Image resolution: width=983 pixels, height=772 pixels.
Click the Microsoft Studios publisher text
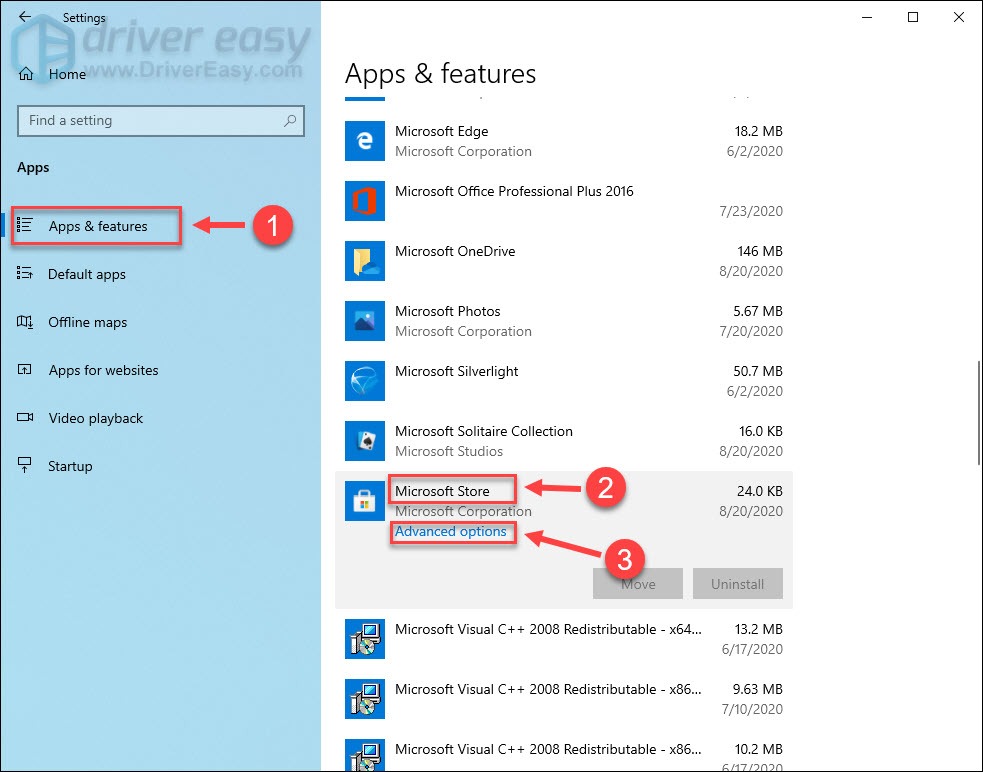(x=449, y=451)
